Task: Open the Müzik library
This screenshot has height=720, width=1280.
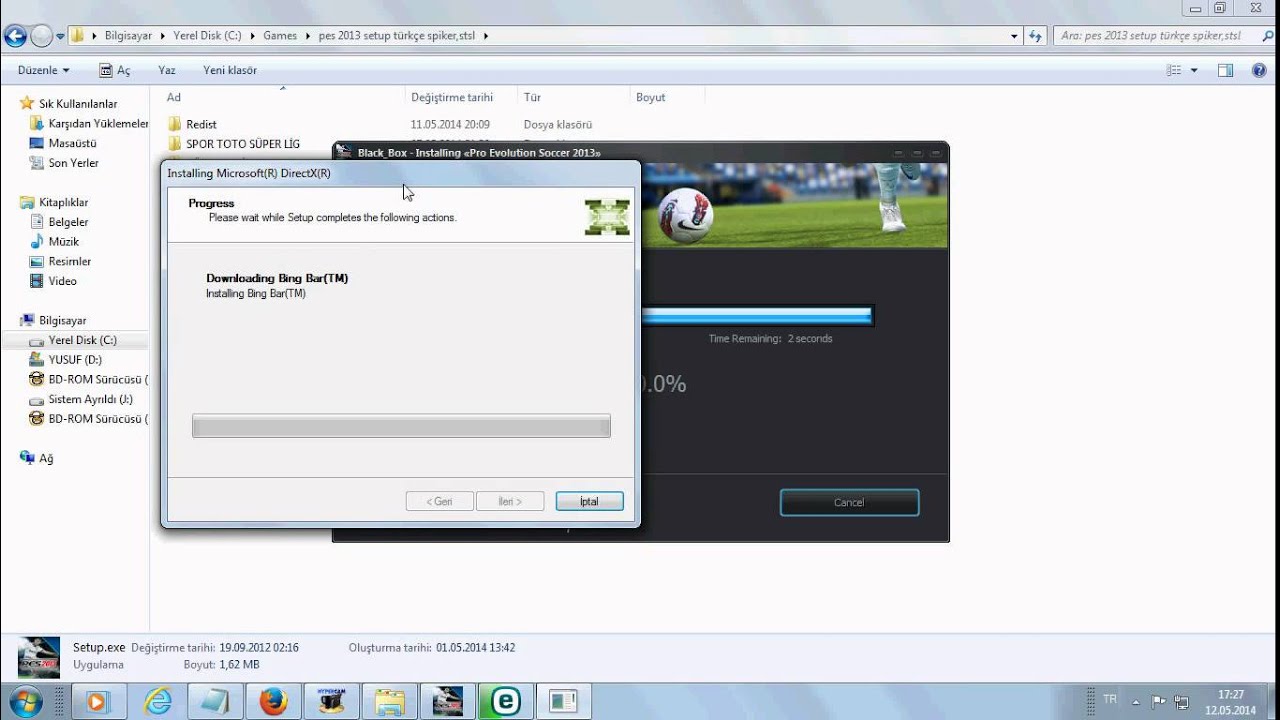Action: [63, 242]
